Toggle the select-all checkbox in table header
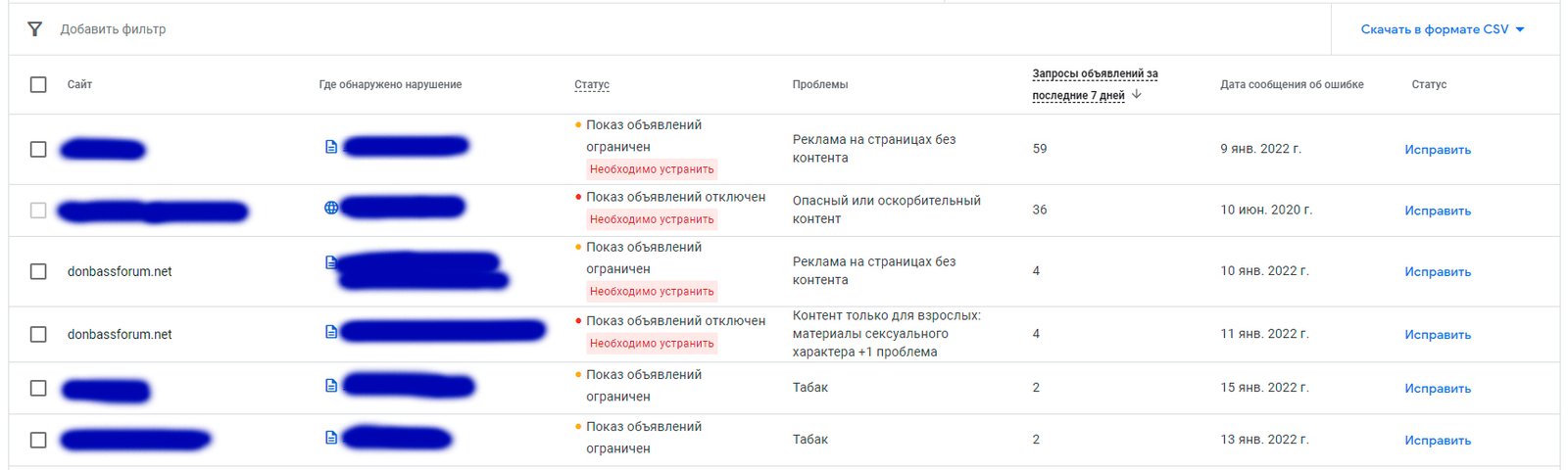 [38, 84]
